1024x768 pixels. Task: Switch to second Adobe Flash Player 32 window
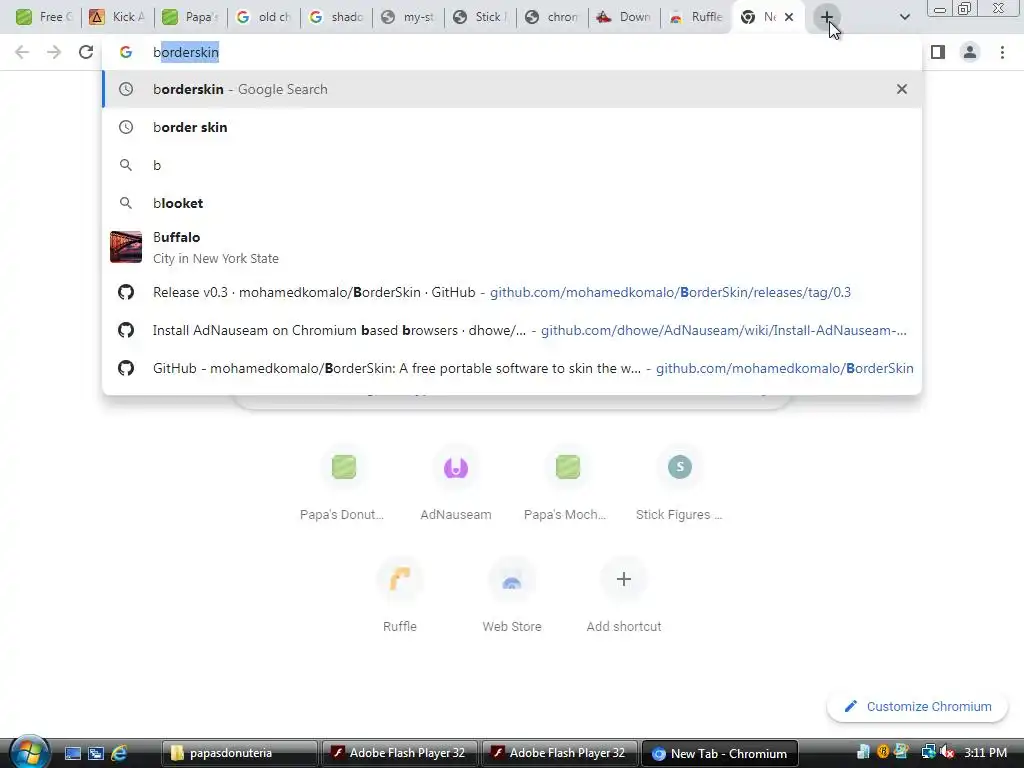[x=559, y=753]
